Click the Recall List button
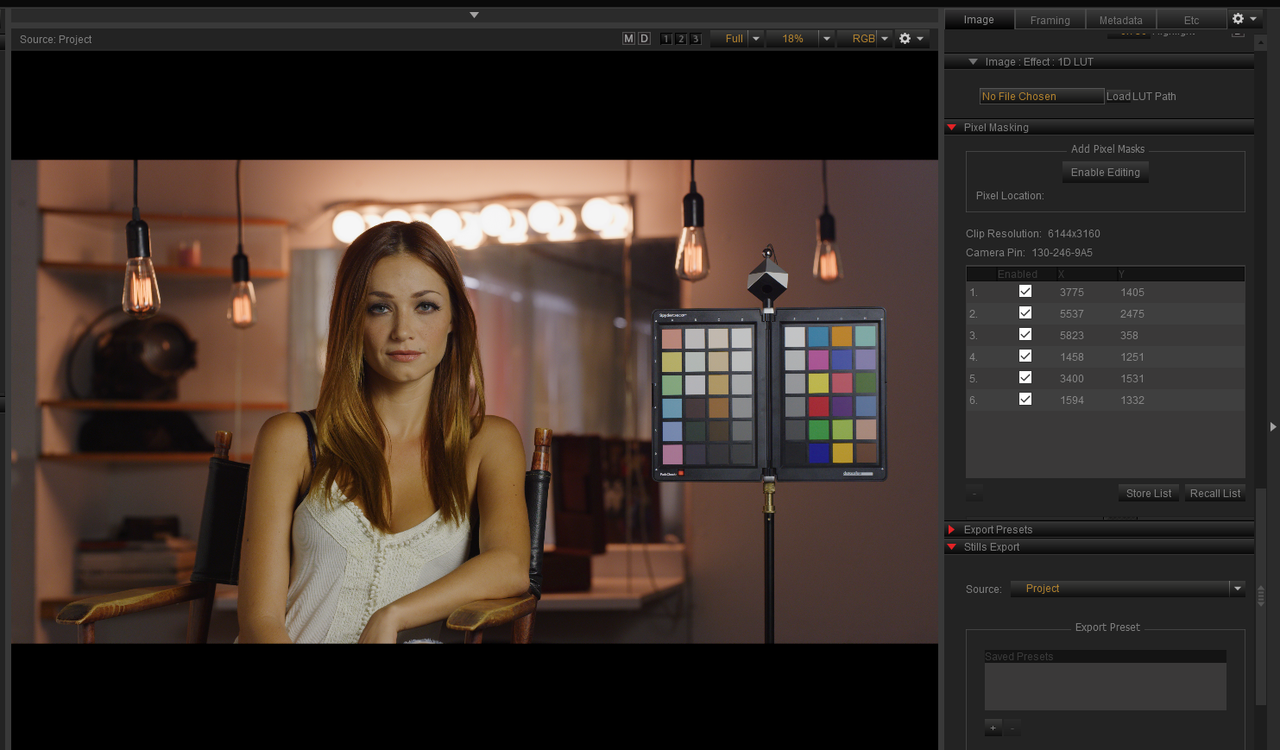Image resolution: width=1280 pixels, height=750 pixels. tap(1215, 493)
